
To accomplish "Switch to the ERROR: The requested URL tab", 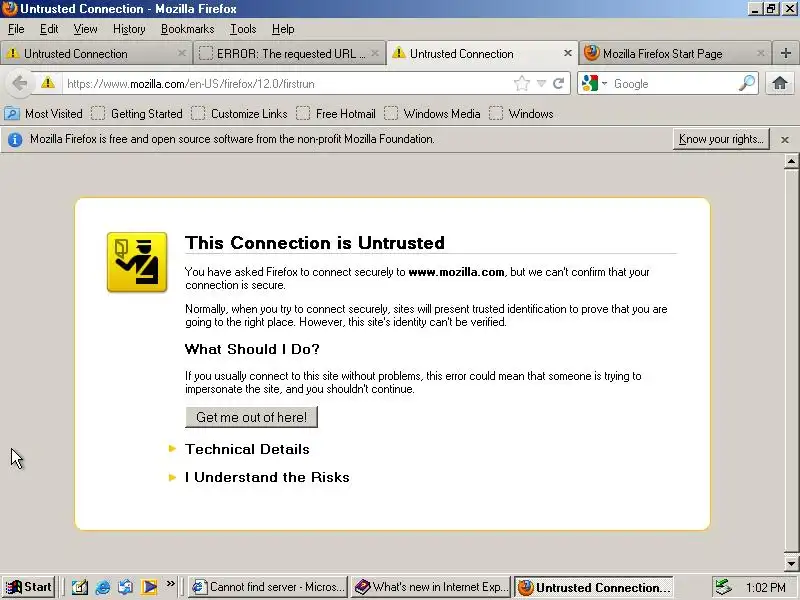I will point(289,53).
